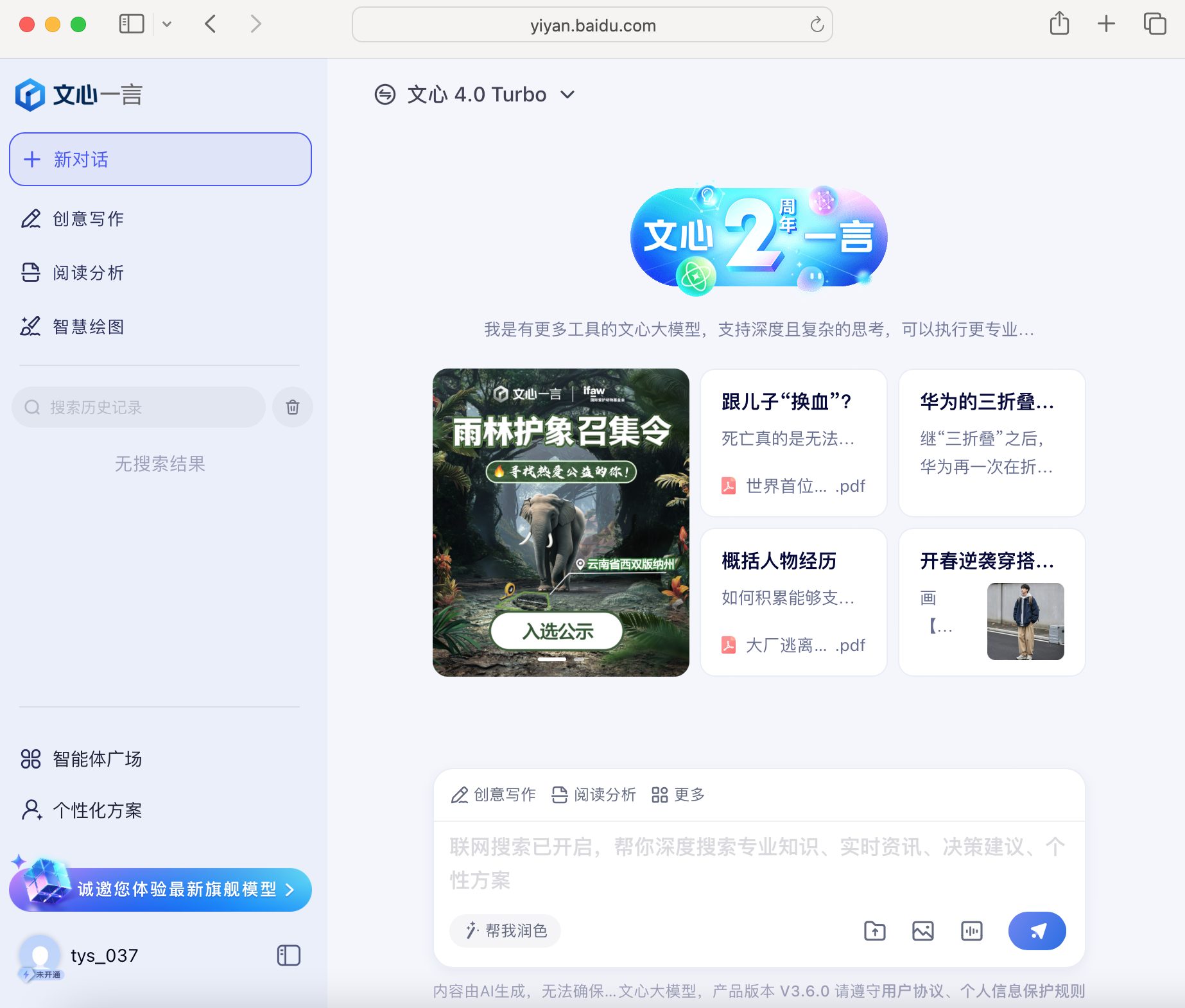Open the 雨林护象召集令 banner image

click(561, 522)
